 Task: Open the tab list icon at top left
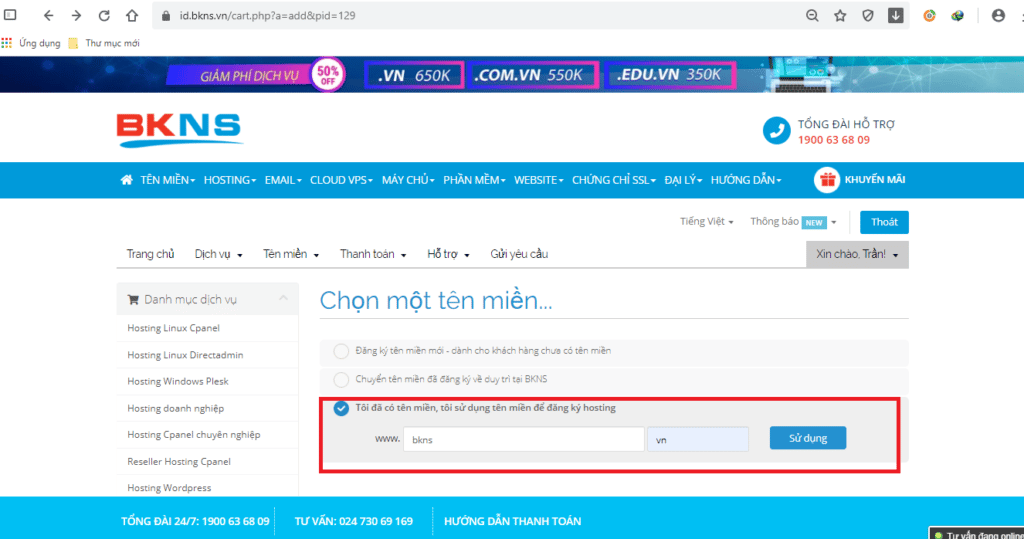[x=10, y=14]
